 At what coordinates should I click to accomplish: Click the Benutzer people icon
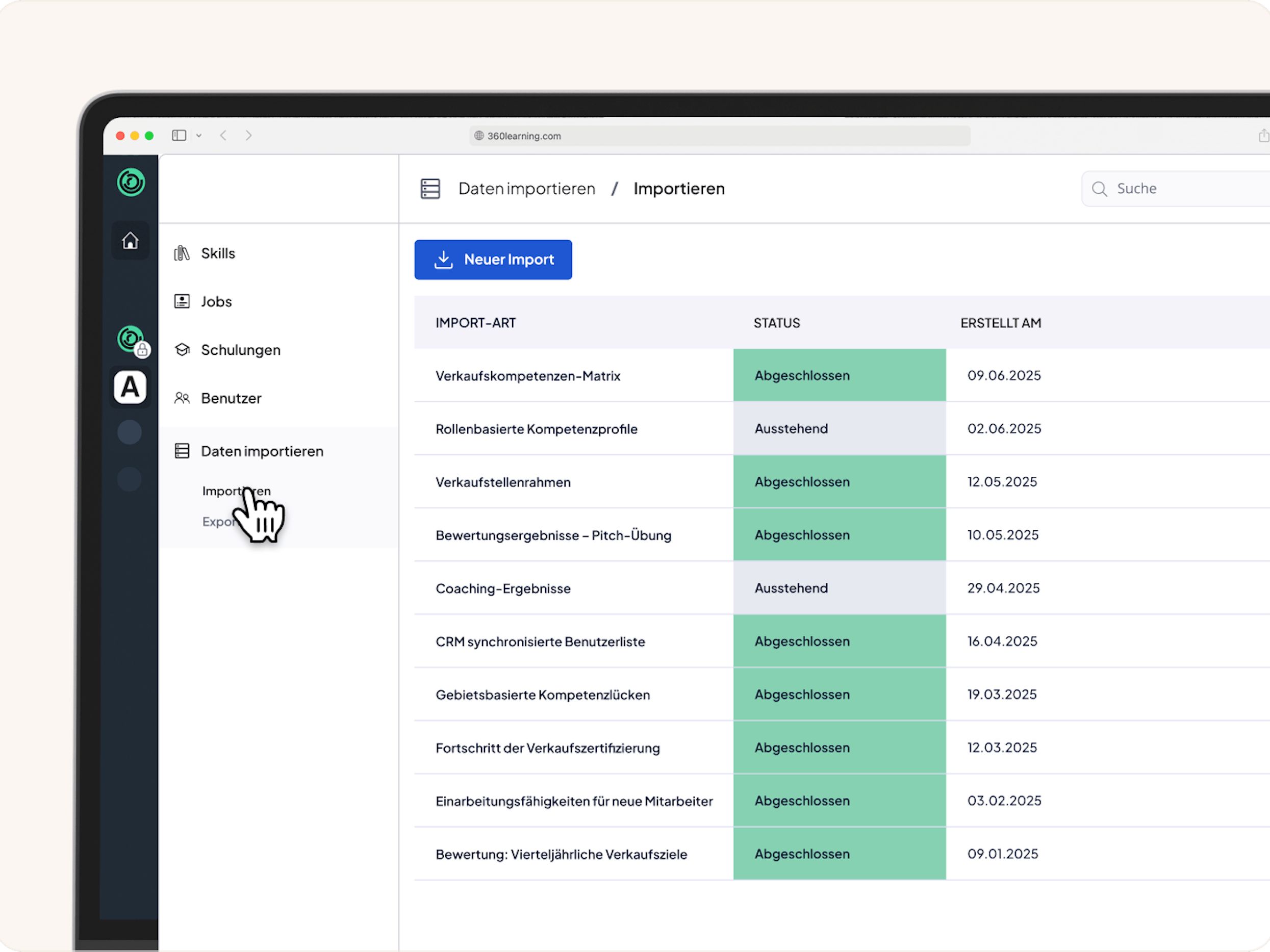pos(182,398)
